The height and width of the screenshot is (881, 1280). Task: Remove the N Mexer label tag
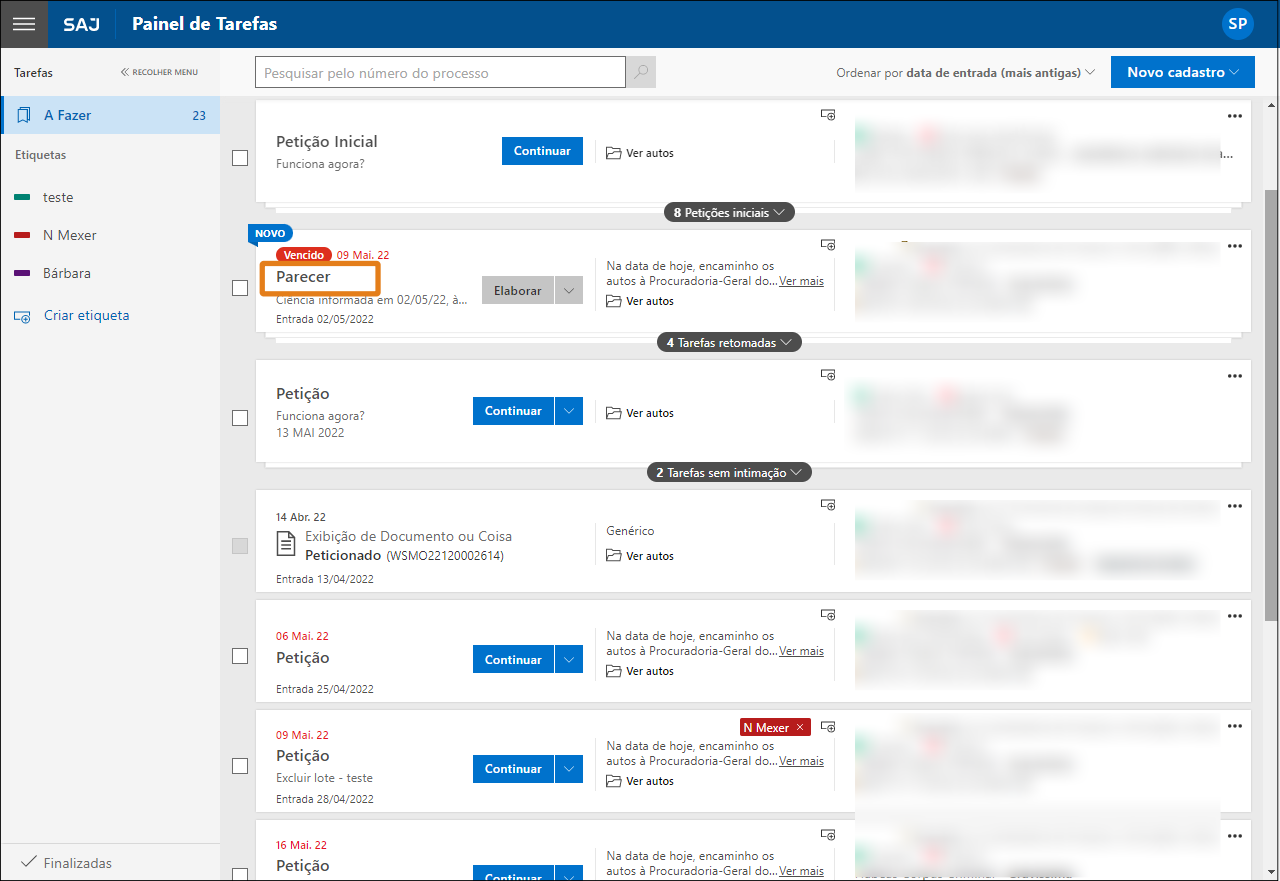pos(800,728)
